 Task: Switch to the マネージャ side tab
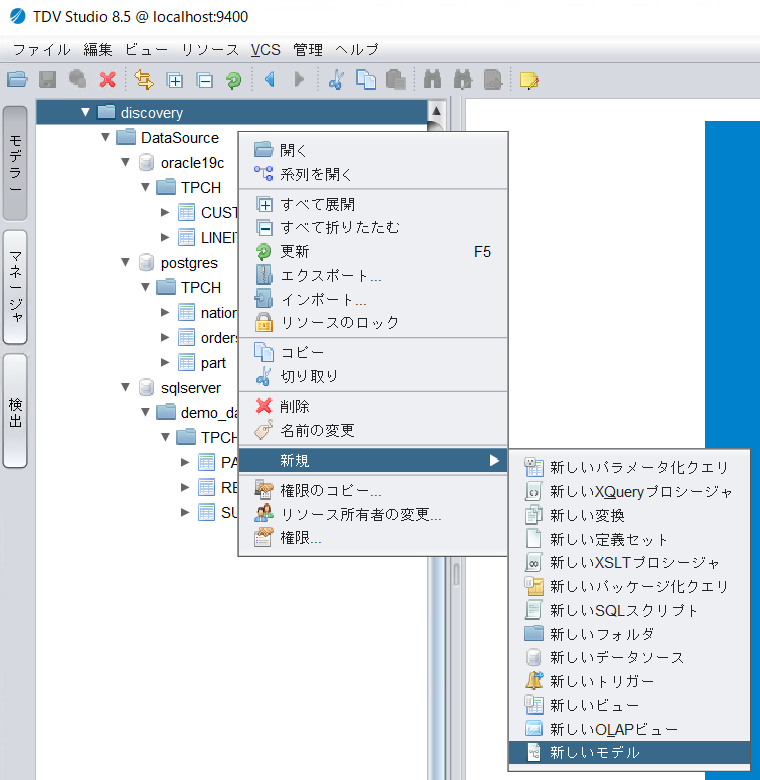(15, 287)
